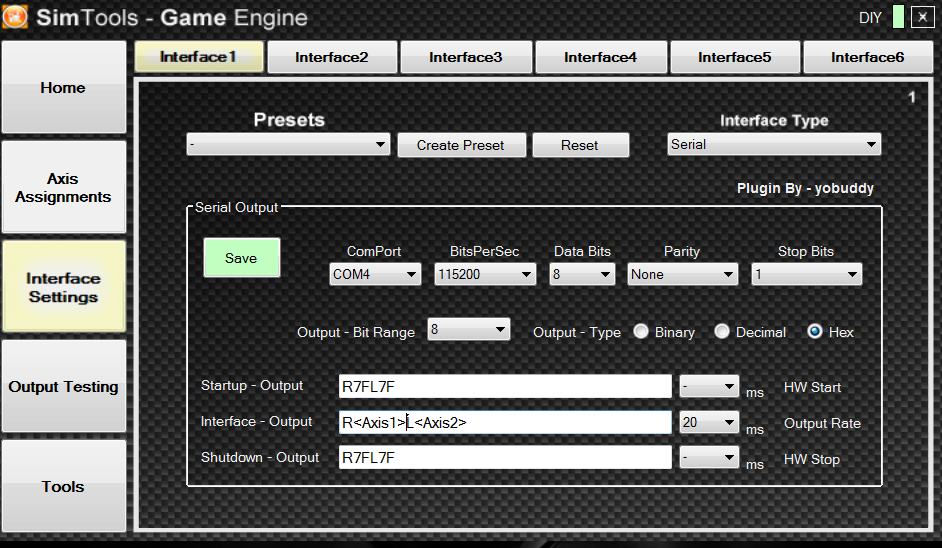Open the Stop Bits dropdown
Screen dimensions: 942x548
(806, 274)
